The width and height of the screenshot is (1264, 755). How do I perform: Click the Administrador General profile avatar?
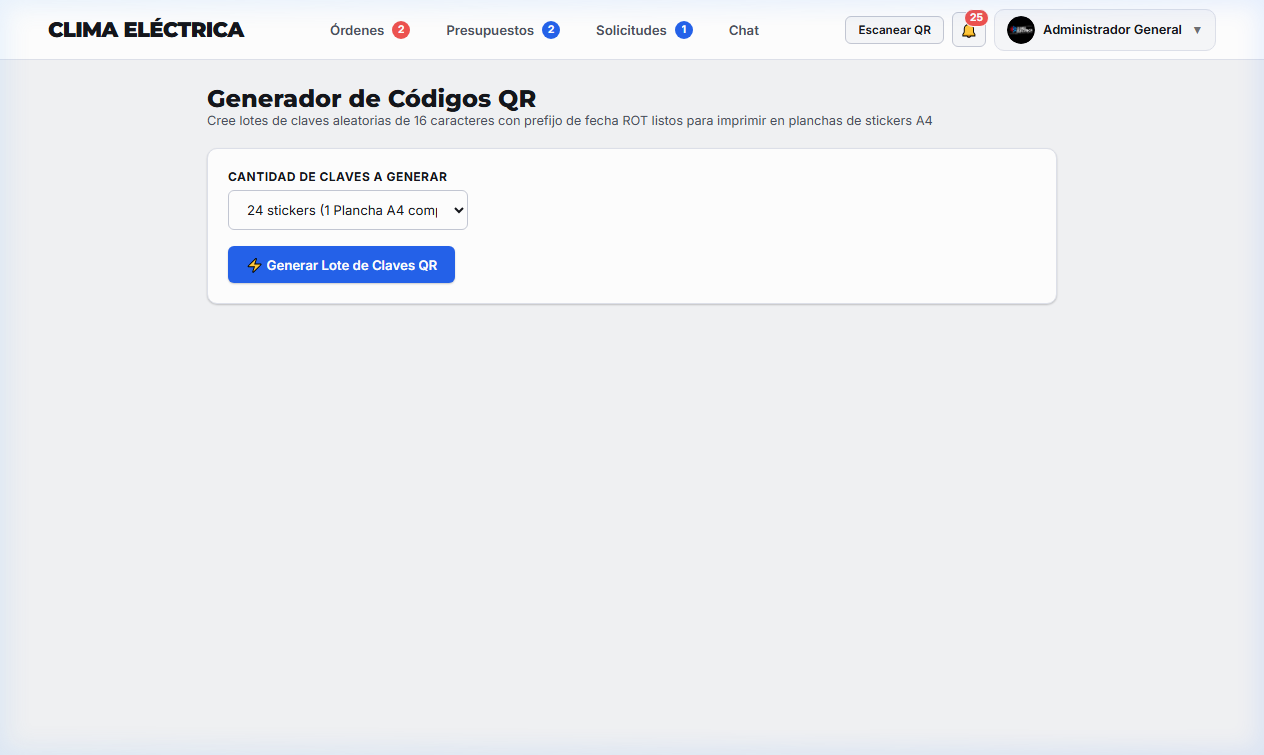(x=1021, y=30)
